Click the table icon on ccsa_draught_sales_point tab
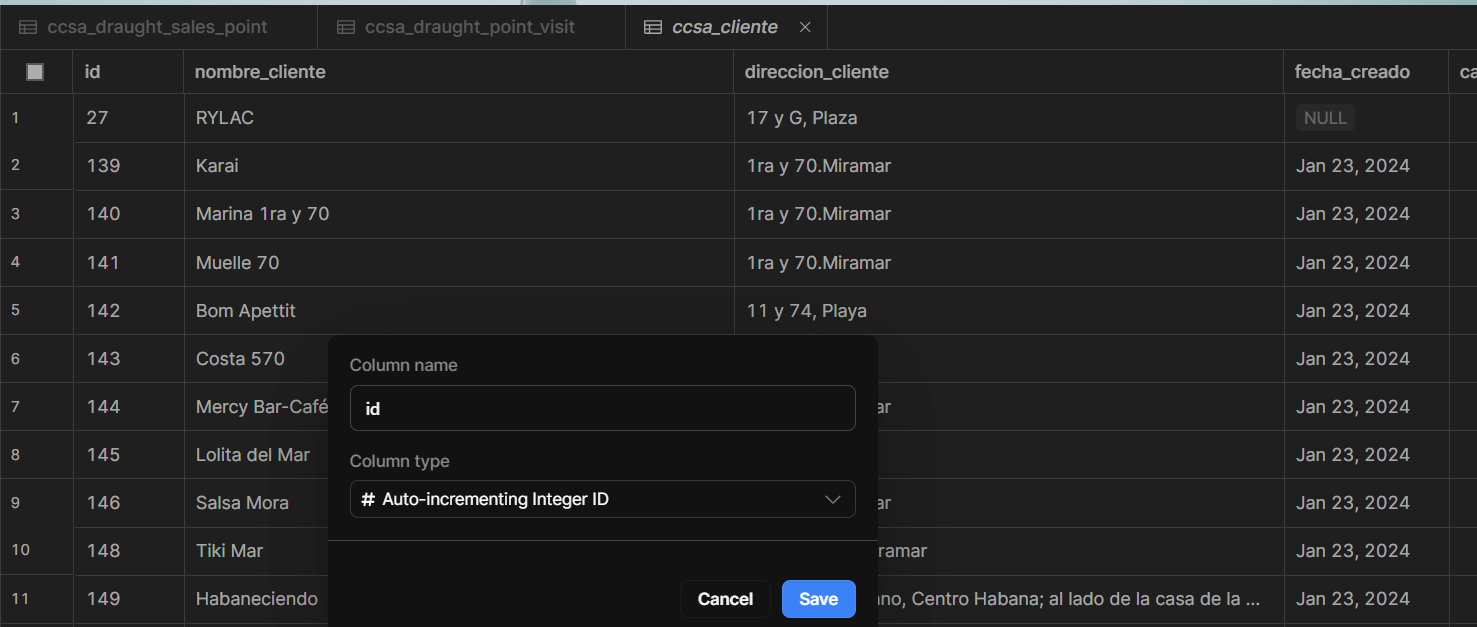Viewport: 1477px width, 627px height. (29, 27)
